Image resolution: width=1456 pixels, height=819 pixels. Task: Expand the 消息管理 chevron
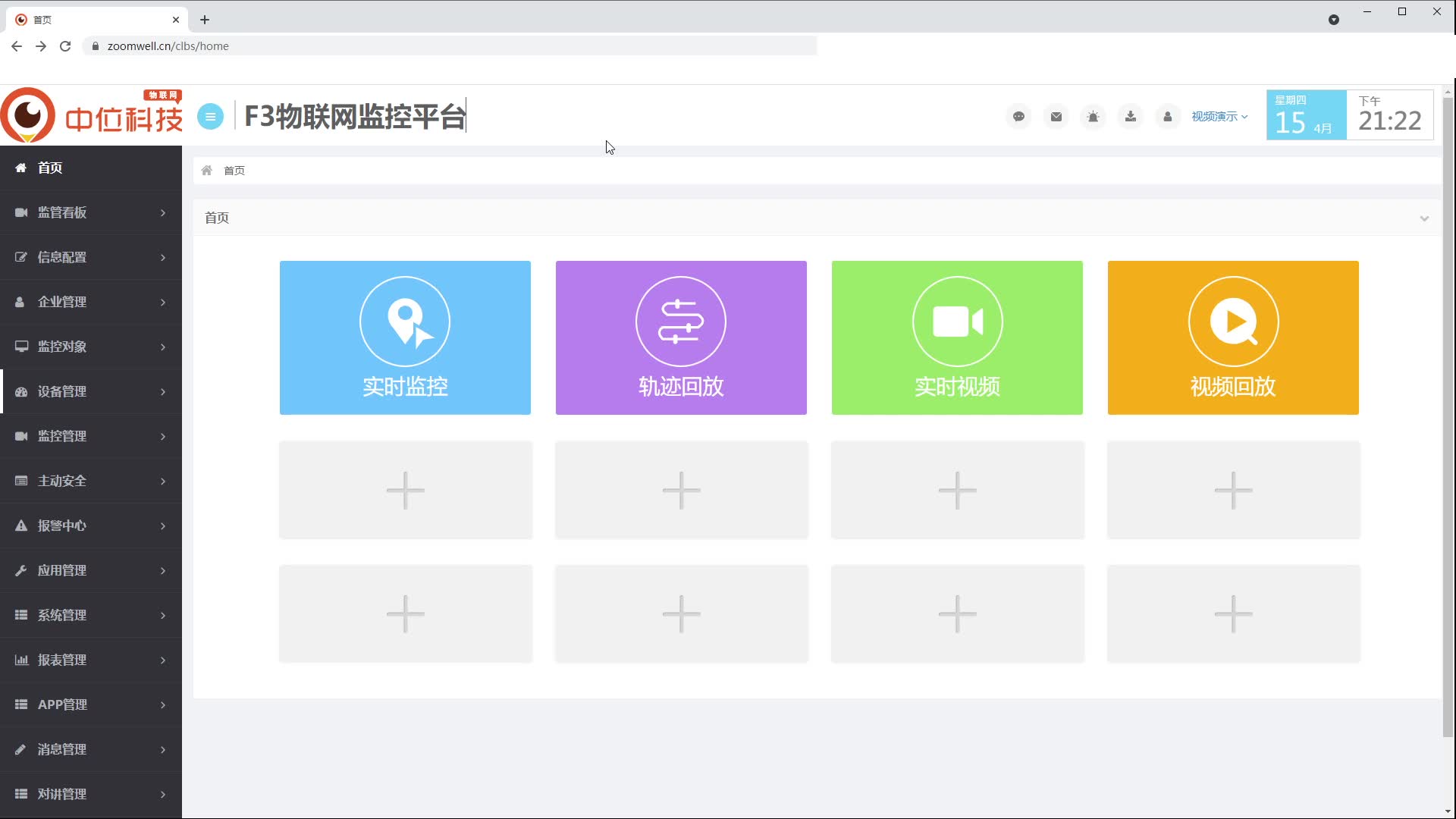[x=163, y=749]
